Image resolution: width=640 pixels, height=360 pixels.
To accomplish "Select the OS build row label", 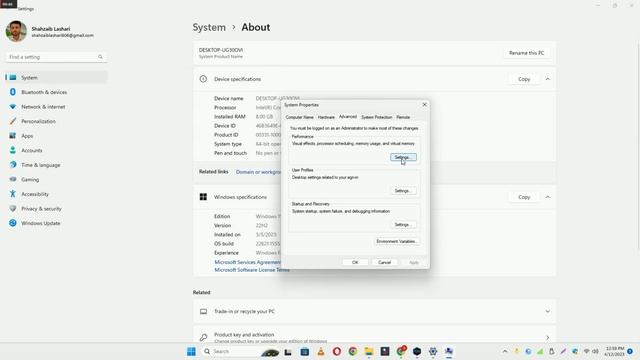I will (x=224, y=244).
